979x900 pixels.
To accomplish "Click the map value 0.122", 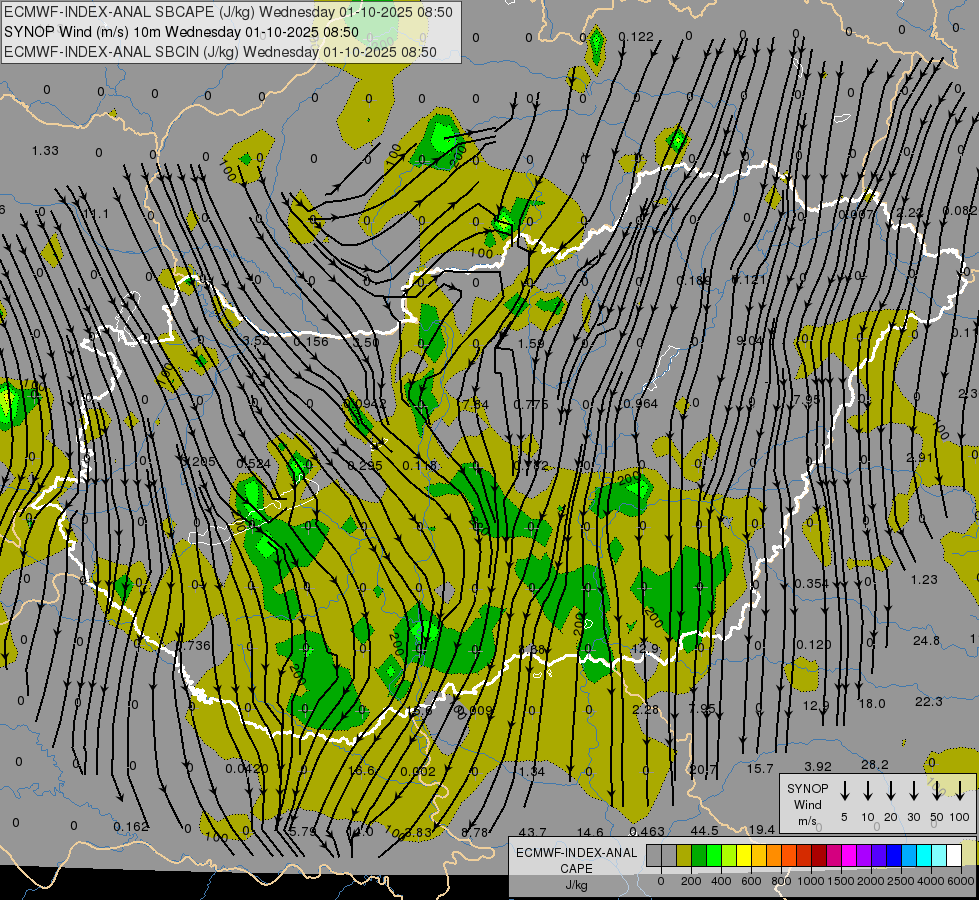I will [x=636, y=37].
